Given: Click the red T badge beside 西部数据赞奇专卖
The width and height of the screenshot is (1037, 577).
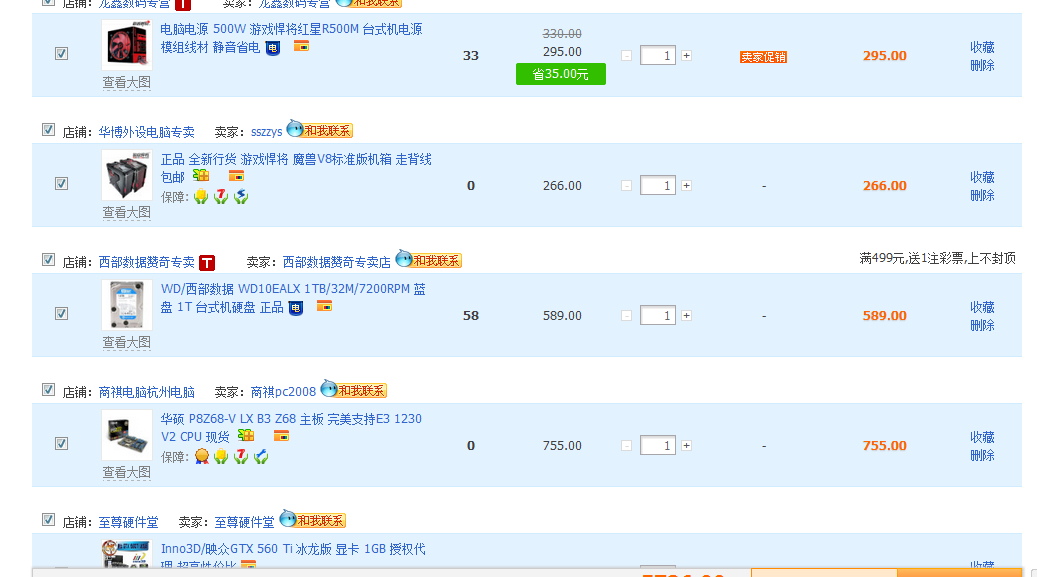Looking at the screenshot, I should click(207, 263).
